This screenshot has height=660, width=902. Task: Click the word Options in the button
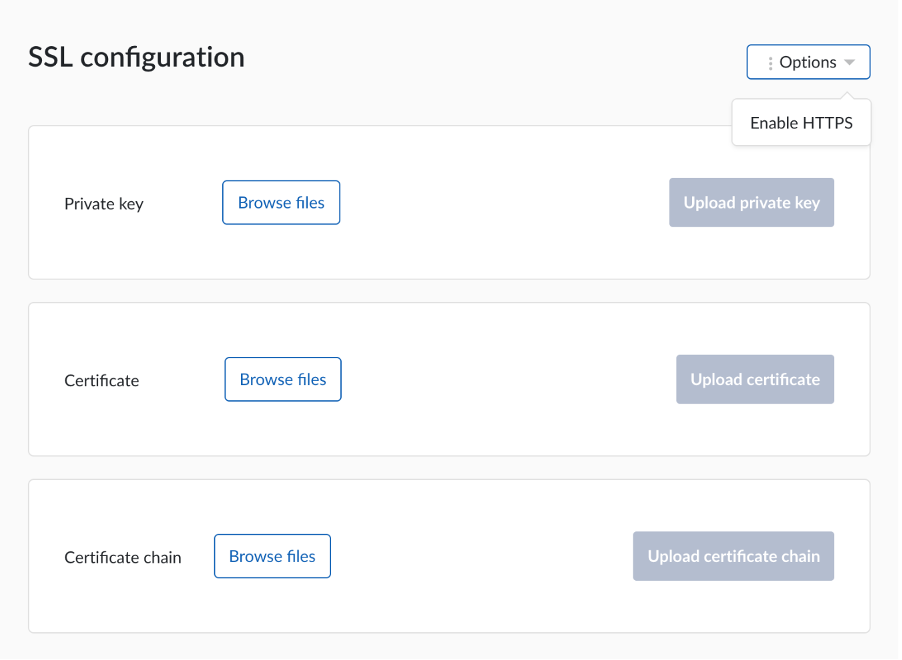(808, 62)
